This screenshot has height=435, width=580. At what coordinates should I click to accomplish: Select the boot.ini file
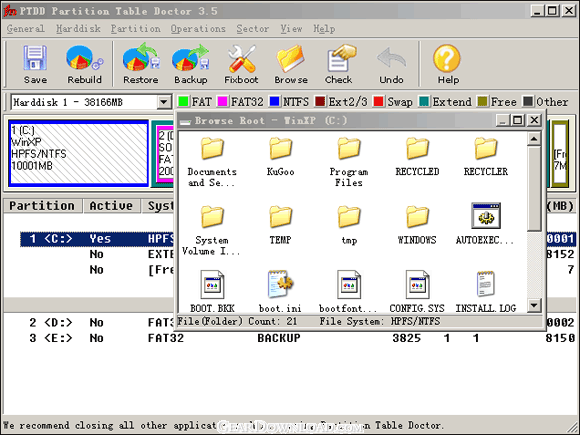pyautogui.click(x=280, y=291)
